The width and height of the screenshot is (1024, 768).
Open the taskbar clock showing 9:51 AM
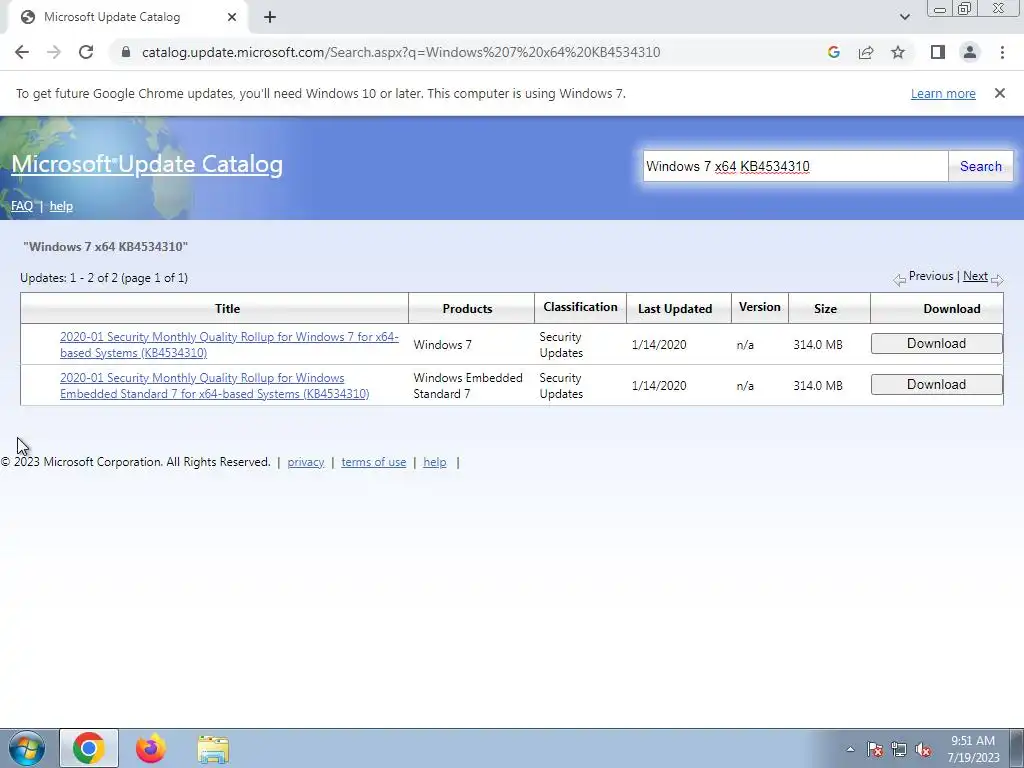tap(973, 748)
